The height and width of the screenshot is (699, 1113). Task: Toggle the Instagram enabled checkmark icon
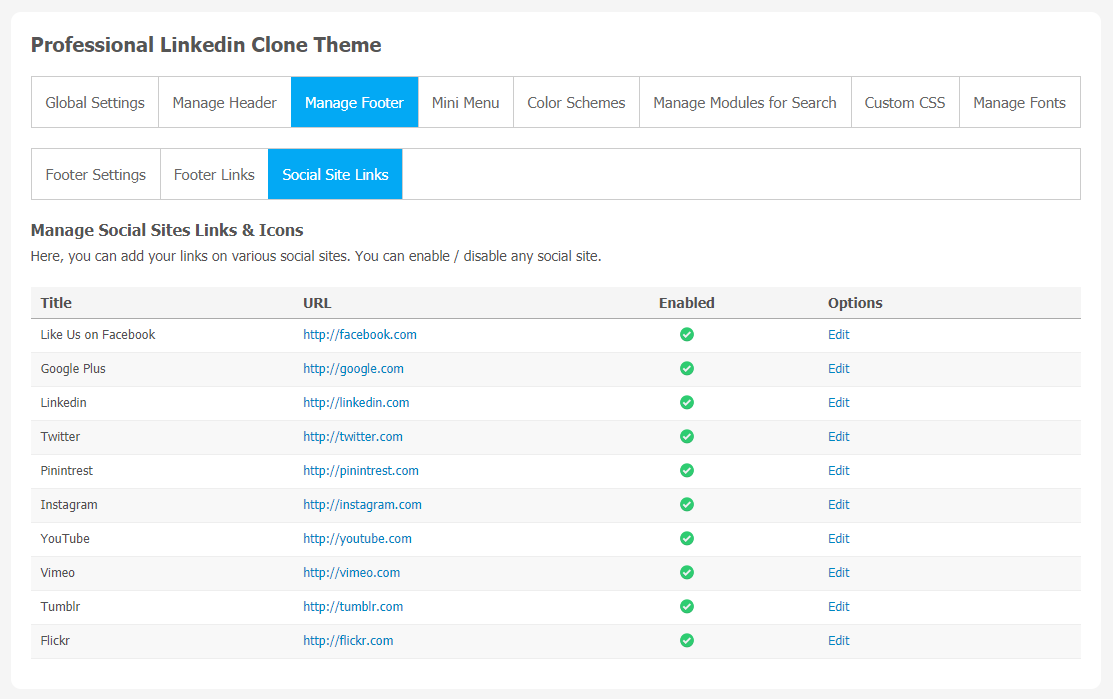coord(686,505)
